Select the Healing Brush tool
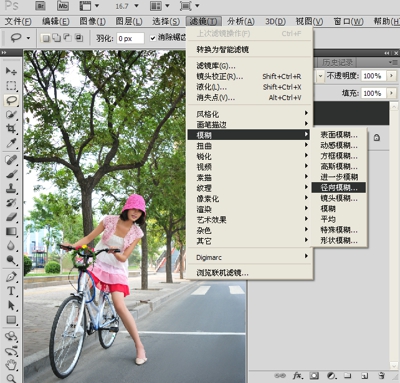Image resolution: width=400 pixels, height=383 pixels. 11,159
